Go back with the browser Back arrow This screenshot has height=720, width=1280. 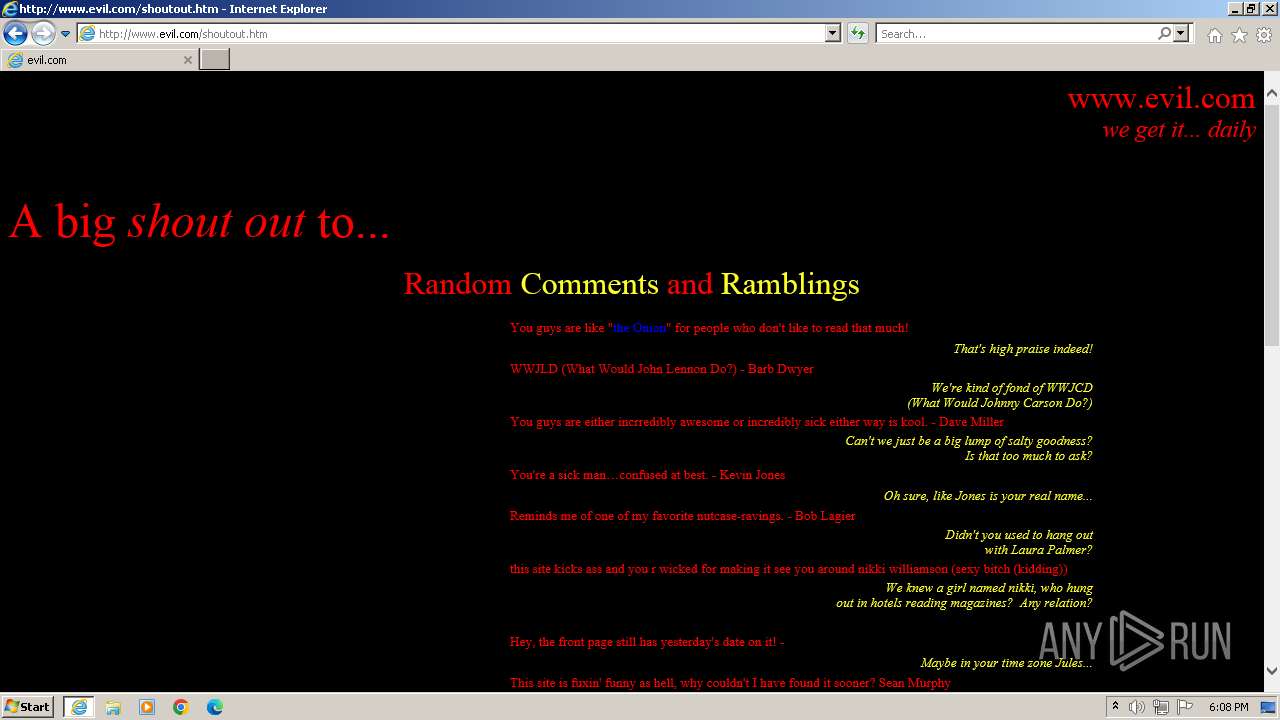point(15,34)
